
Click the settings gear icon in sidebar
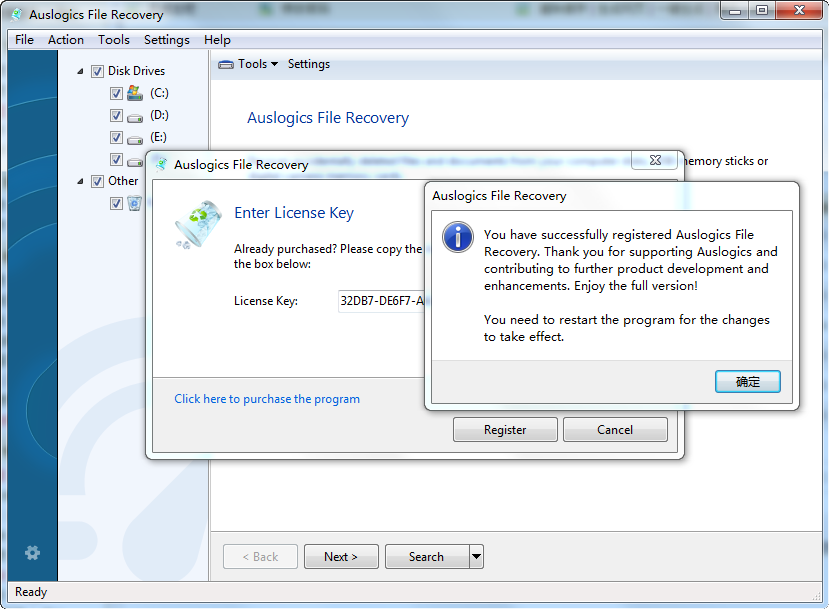[33, 553]
